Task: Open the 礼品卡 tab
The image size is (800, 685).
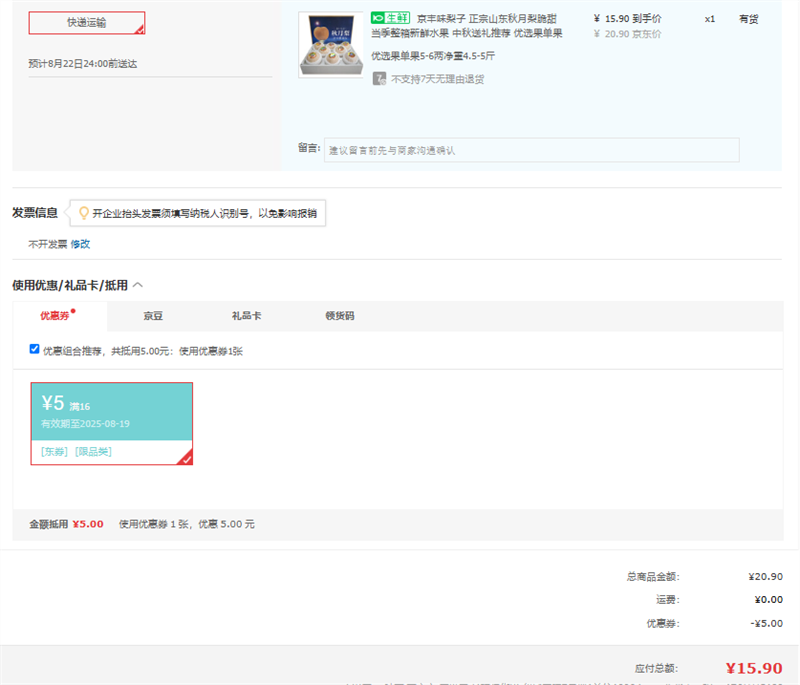Action: (x=246, y=316)
